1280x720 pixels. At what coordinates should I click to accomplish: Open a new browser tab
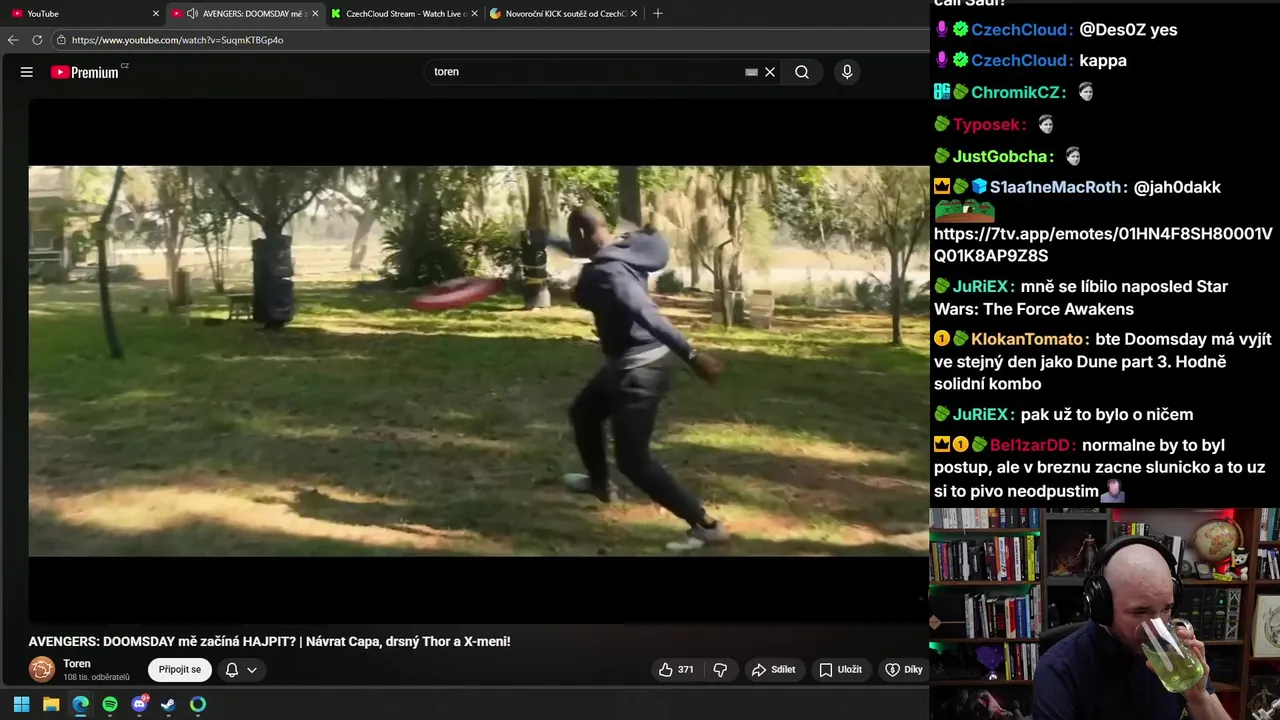657,13
